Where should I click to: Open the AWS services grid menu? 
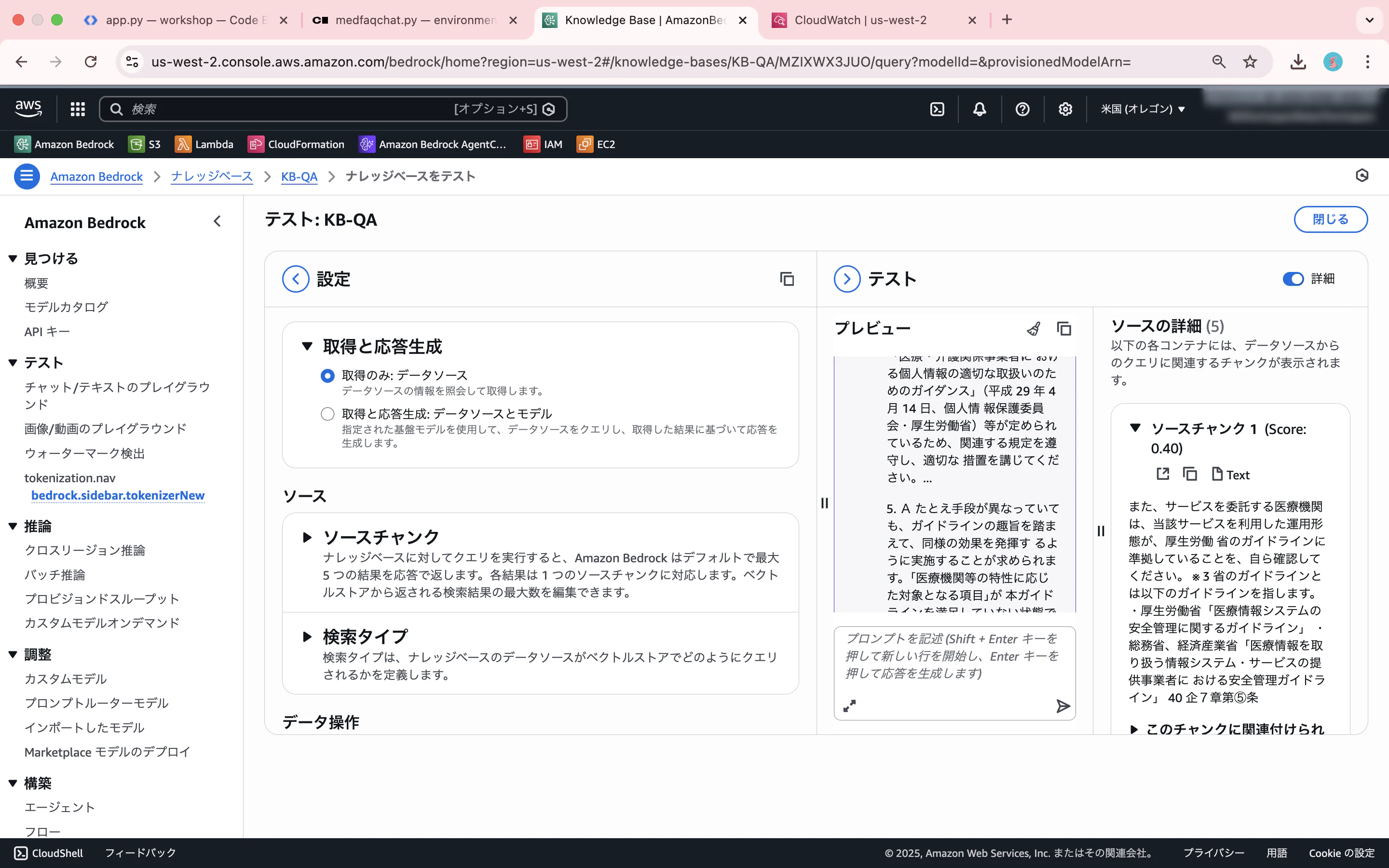pos(78,109)
